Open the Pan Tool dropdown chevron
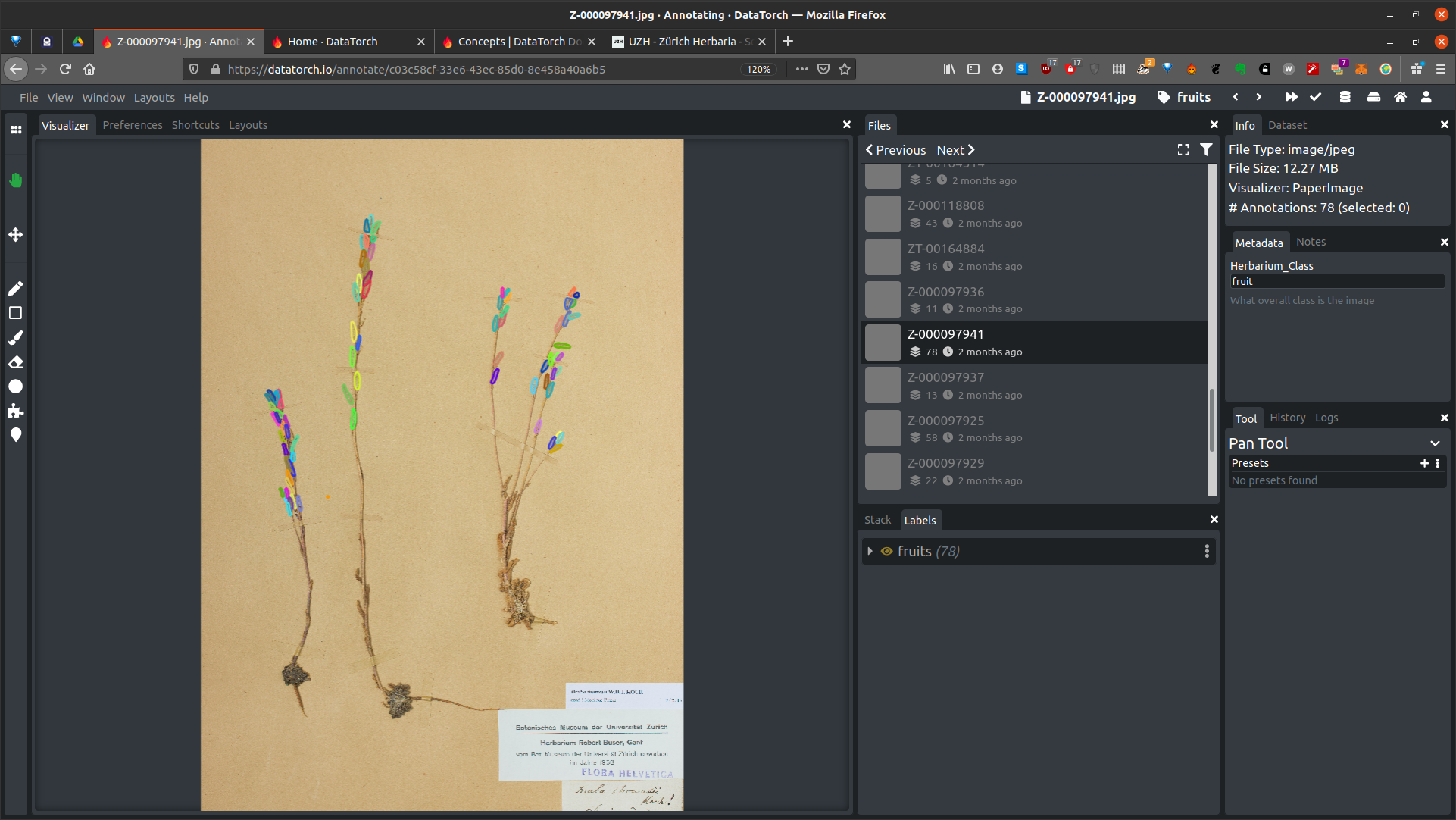 click(1435, 443)
